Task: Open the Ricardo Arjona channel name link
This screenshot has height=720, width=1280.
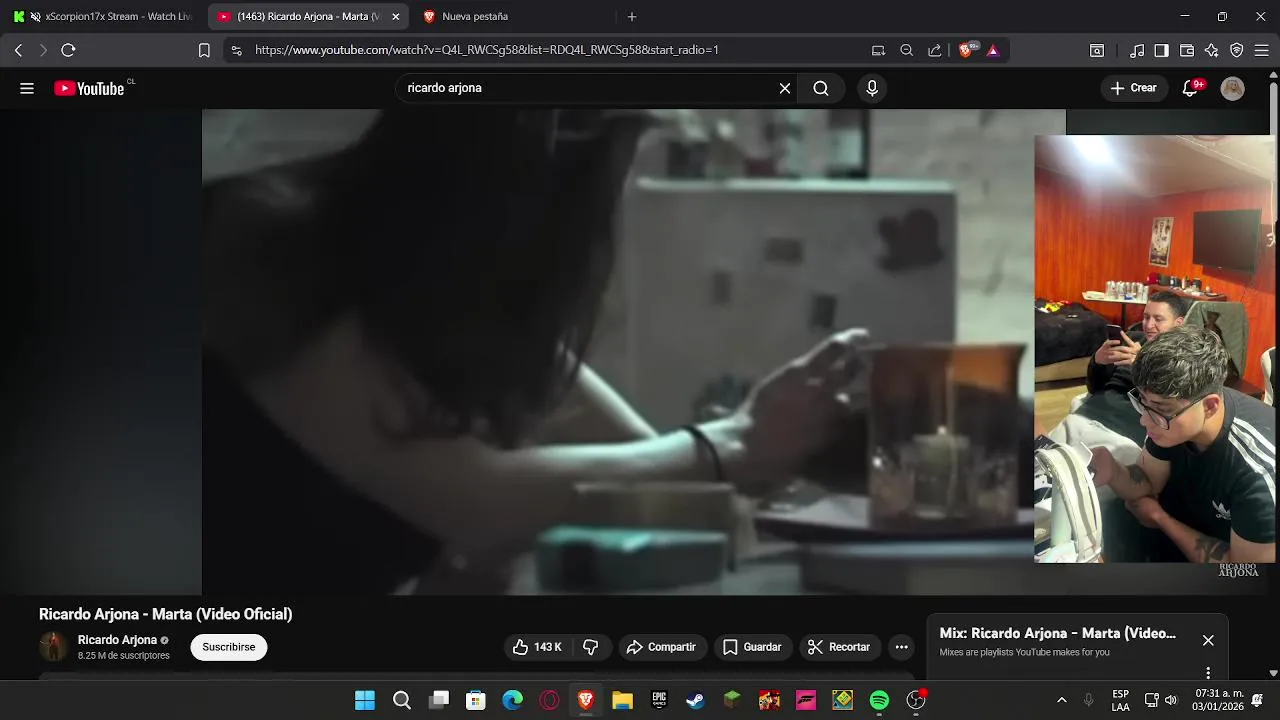Action: point(117,640)
